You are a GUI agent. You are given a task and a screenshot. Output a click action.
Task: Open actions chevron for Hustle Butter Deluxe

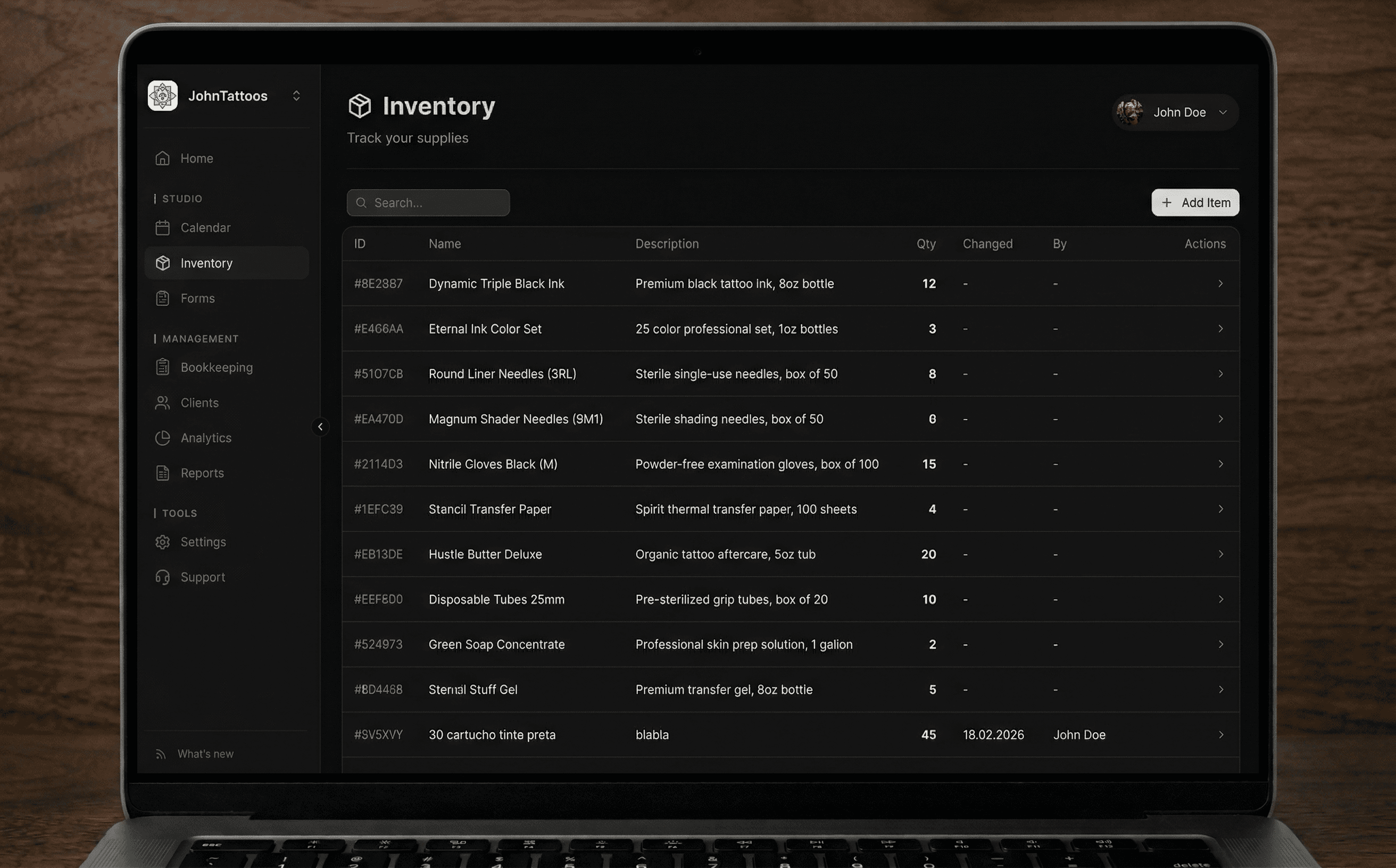point(1220,554)
